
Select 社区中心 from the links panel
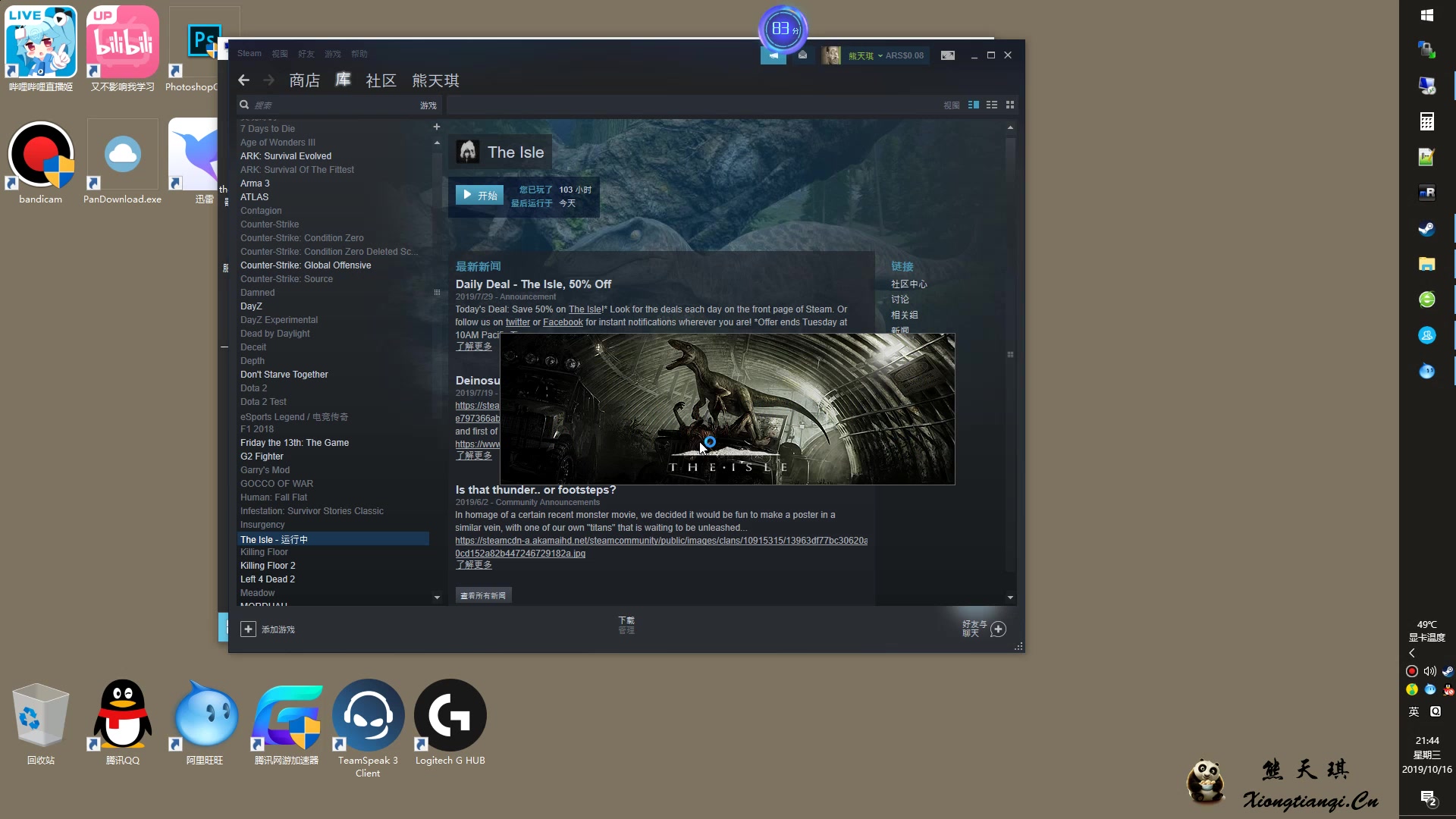pos(909,284)
